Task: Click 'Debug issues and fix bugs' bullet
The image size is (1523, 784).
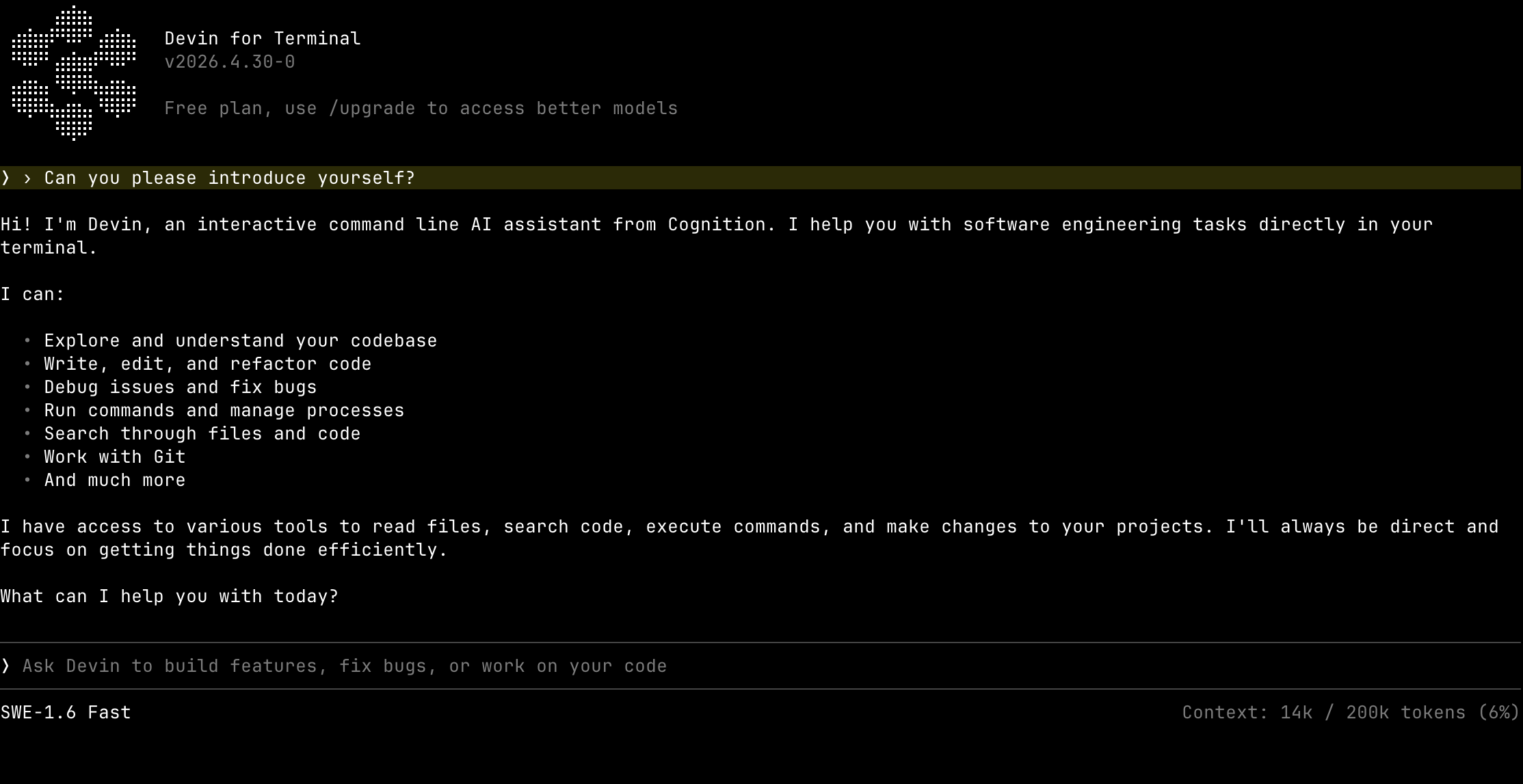Action: point(181,387)
